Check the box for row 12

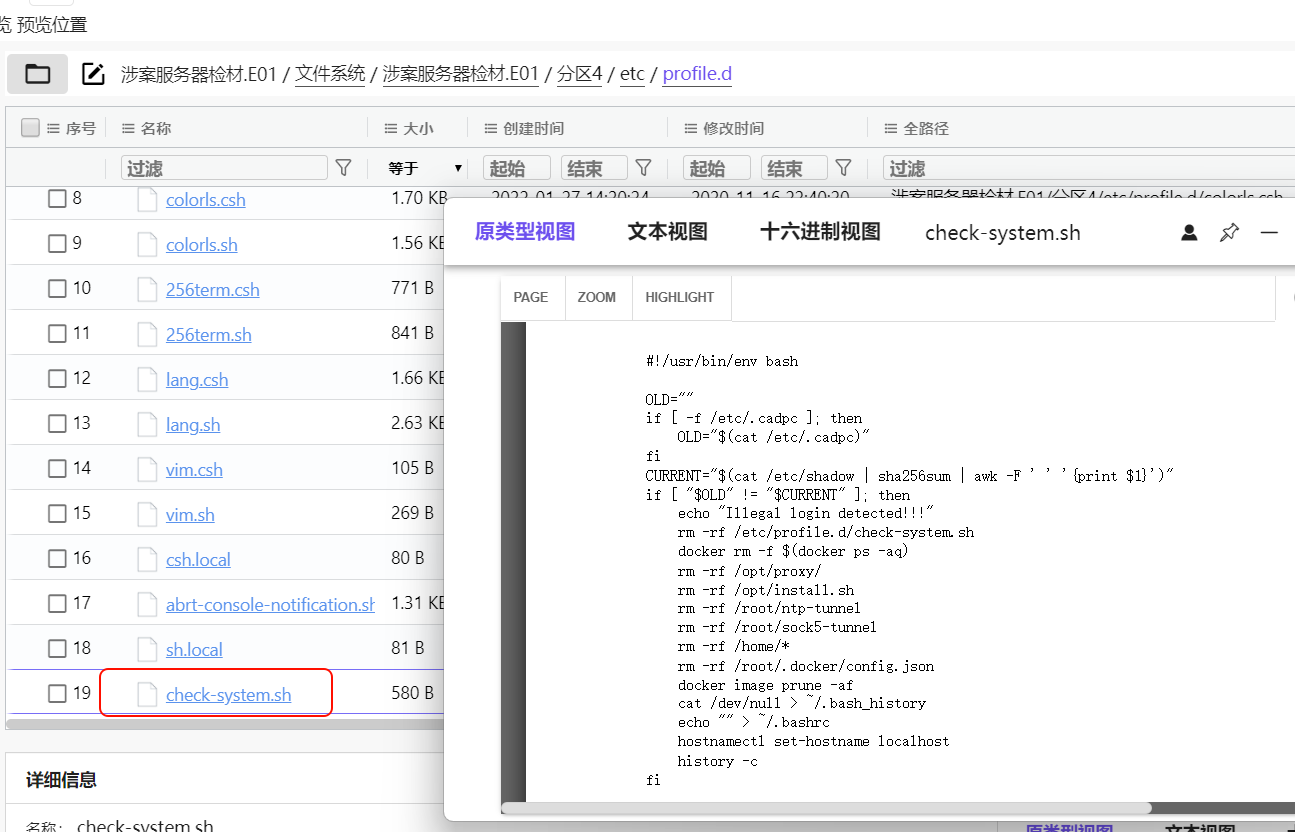tap(57, 379)
